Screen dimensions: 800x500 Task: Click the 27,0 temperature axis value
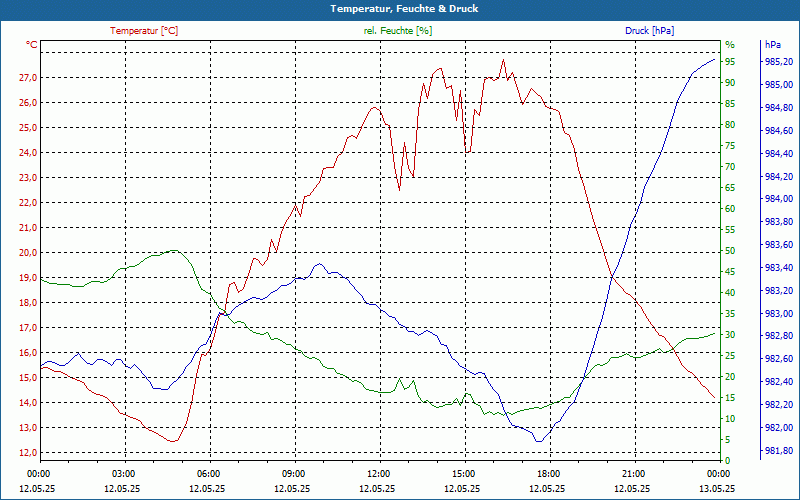coord(28,78)
